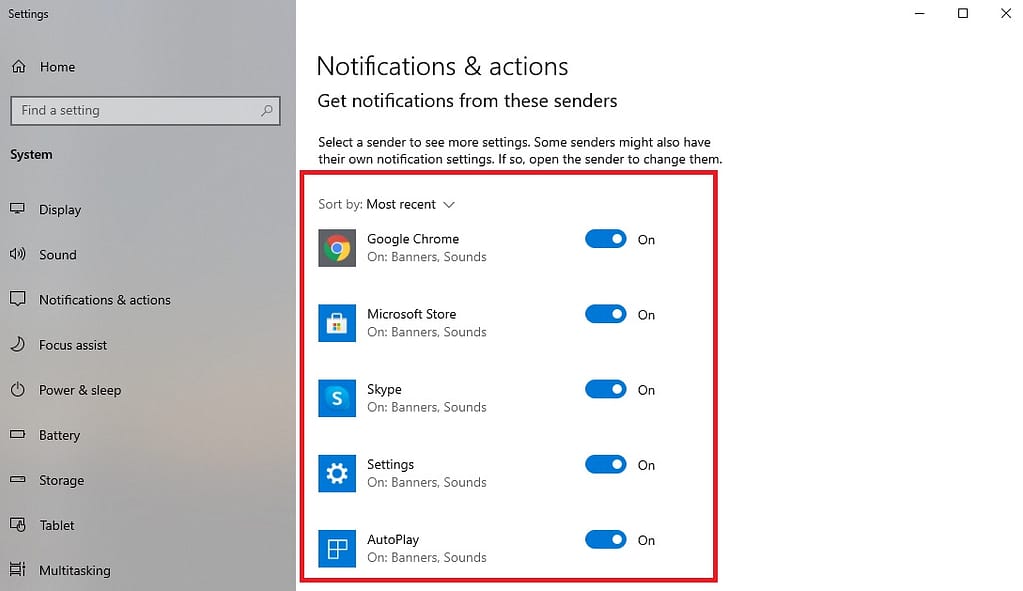This screenshot has height=591, width=1023.
Task: Click the AutoPlay app icon
Action: [336, 548]
